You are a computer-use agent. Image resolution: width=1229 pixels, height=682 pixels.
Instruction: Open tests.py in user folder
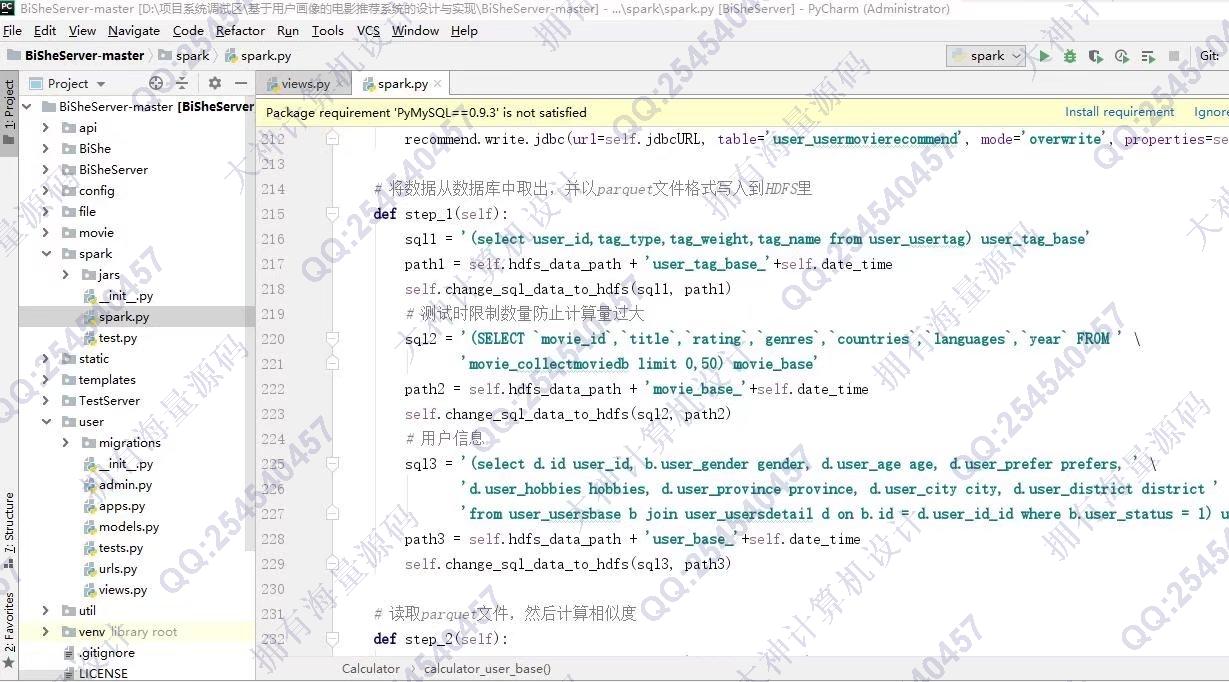[121, 548]
